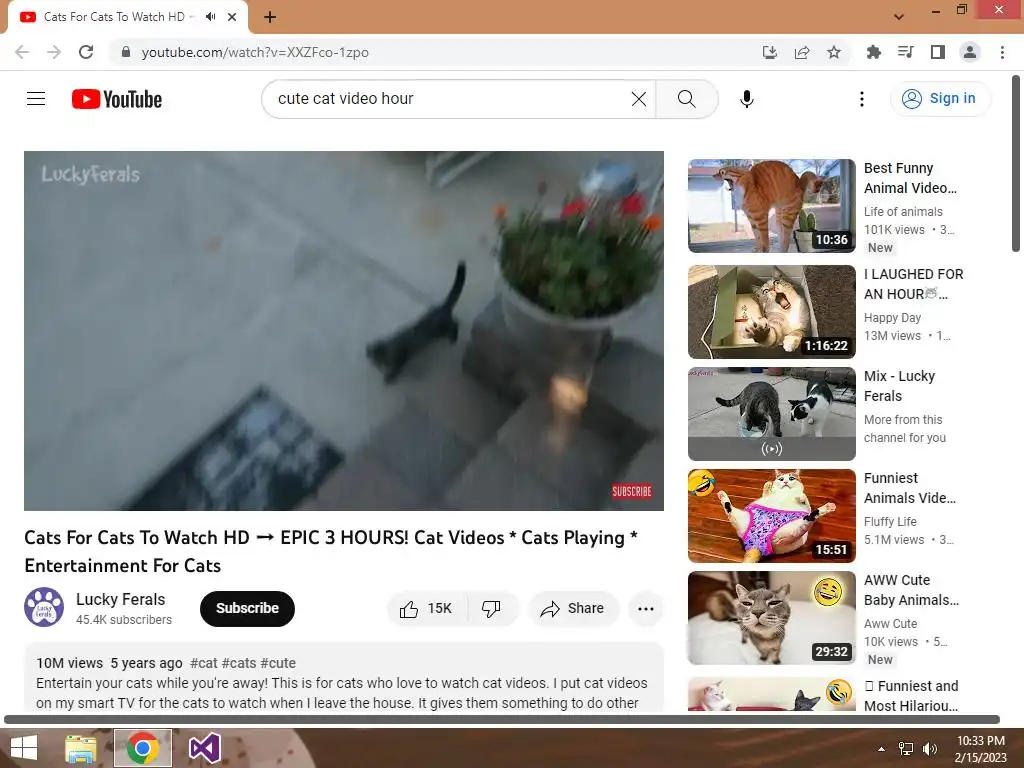The width and height of the screenshot is (1024, 768).
Task: Open tab search chevron
Action: [x=899, y=17]
